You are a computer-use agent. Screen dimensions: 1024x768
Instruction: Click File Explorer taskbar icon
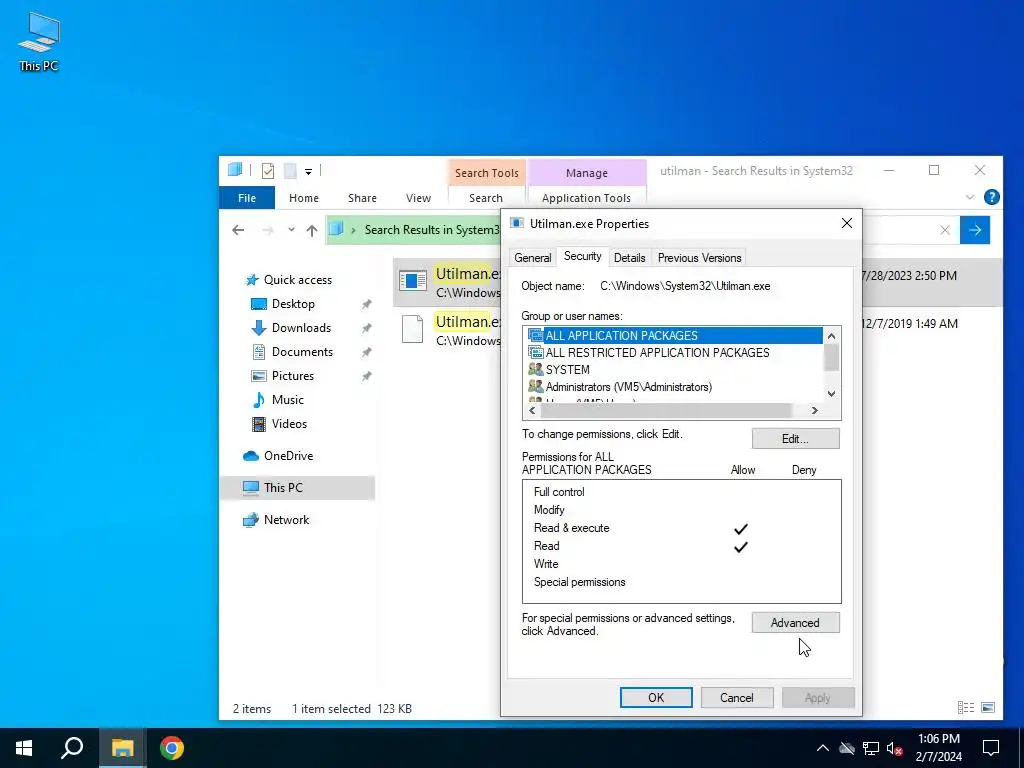click(122, 748)
